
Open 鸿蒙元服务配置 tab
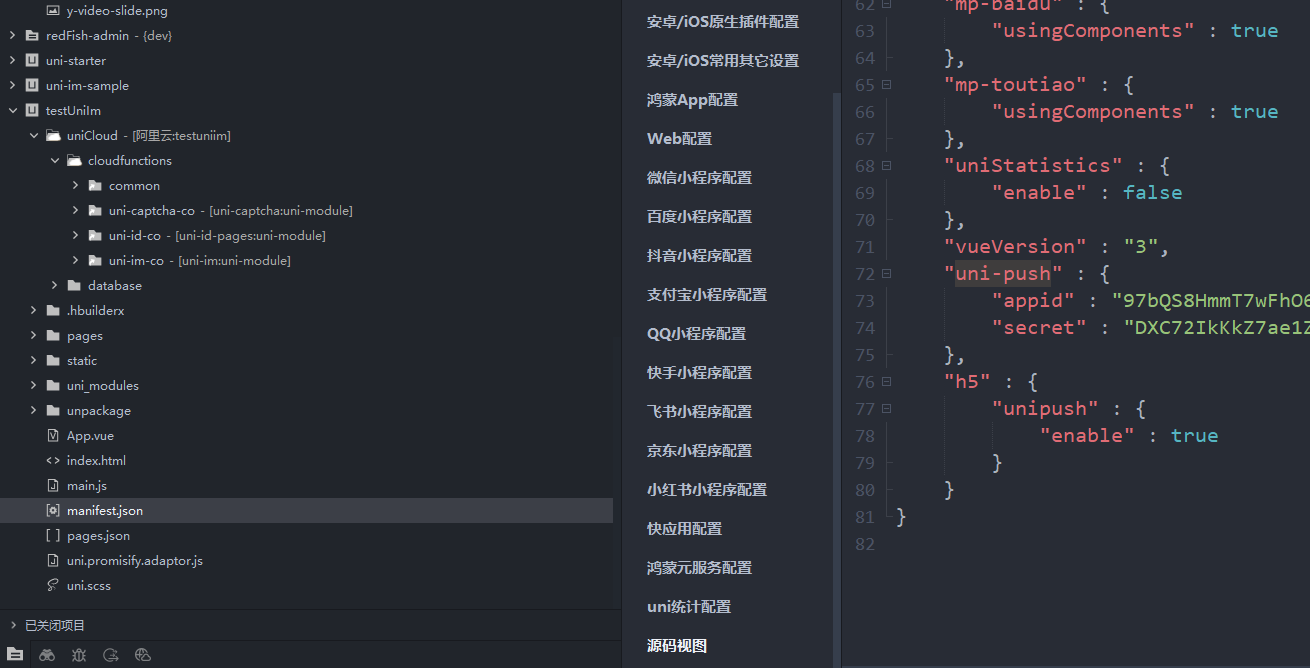click(x=699, y=567)
